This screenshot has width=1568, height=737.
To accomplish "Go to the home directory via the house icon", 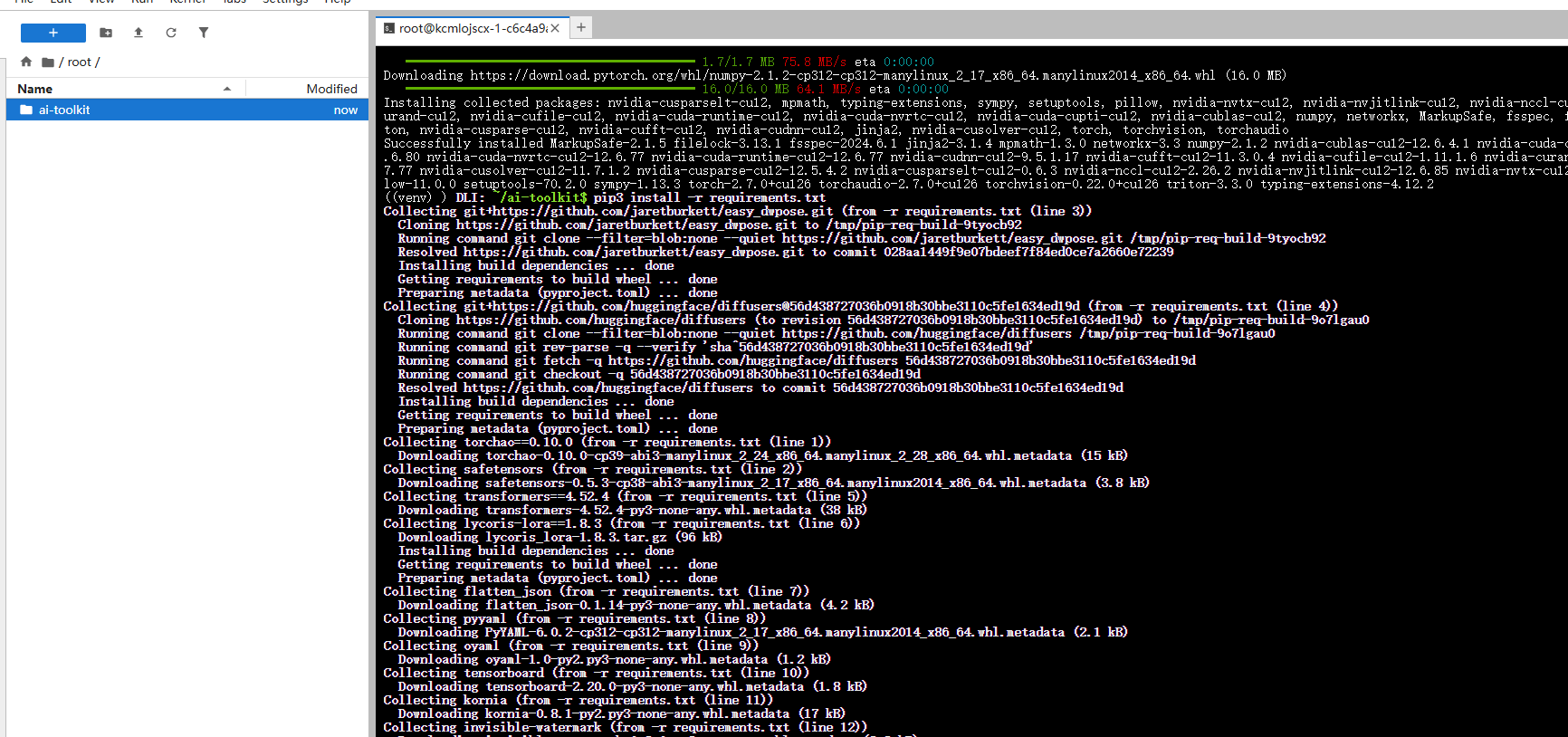I will (x=26, y=62).
